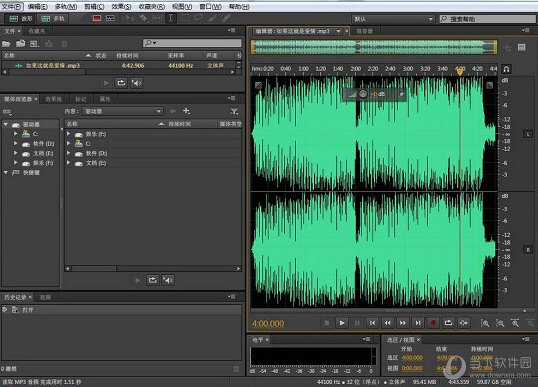
Task: Click Import File icon in Files panel
Action: pyautogui.click(x=20, y=43)
